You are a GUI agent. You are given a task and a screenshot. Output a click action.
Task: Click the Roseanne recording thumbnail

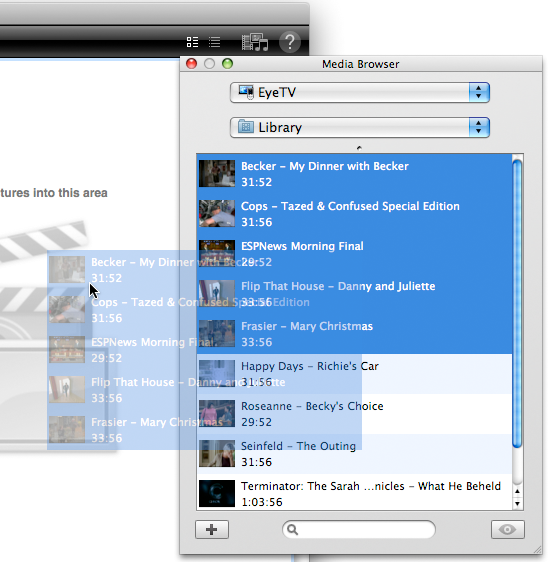217,414
